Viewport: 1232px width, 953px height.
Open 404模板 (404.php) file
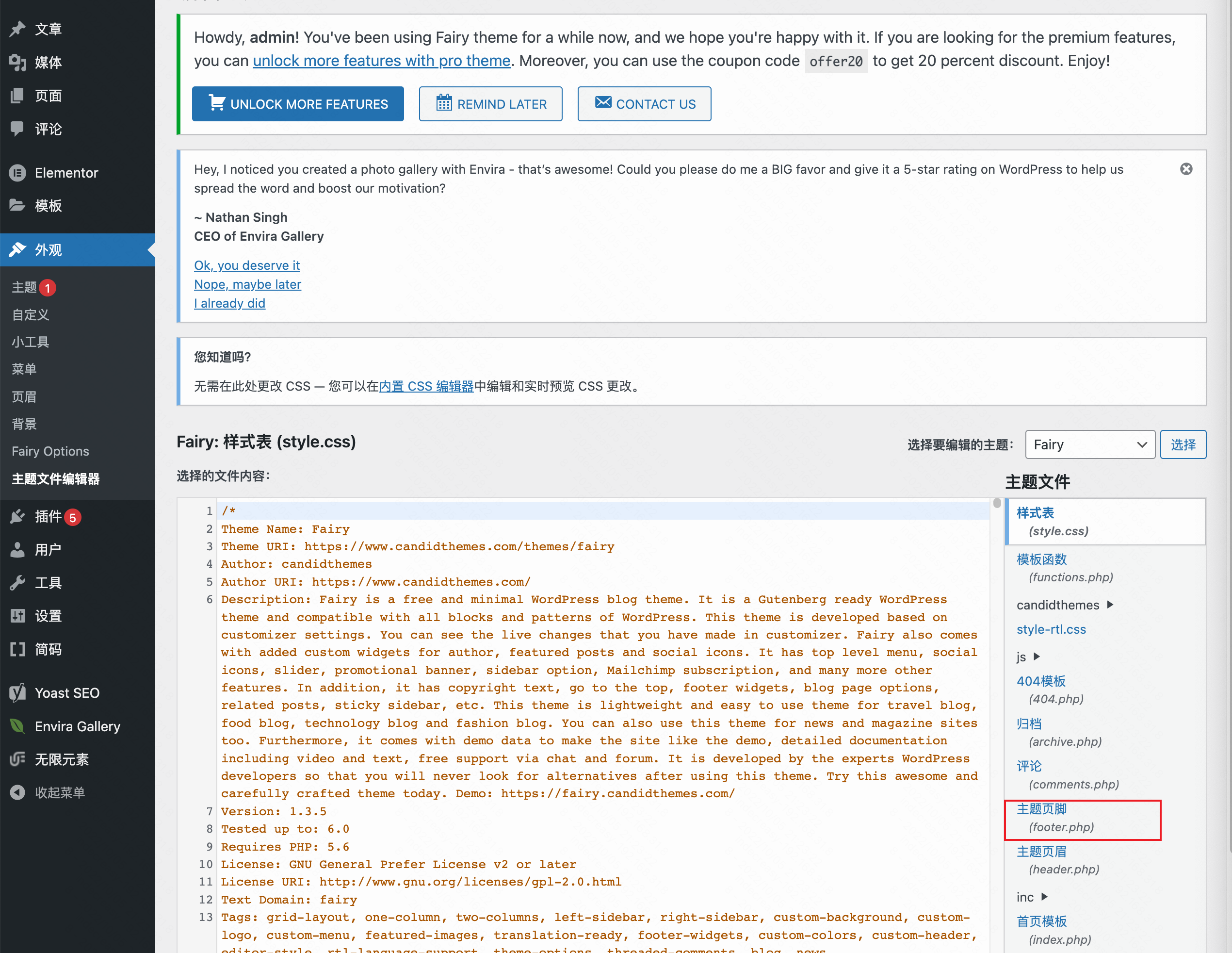[1050, 690]
